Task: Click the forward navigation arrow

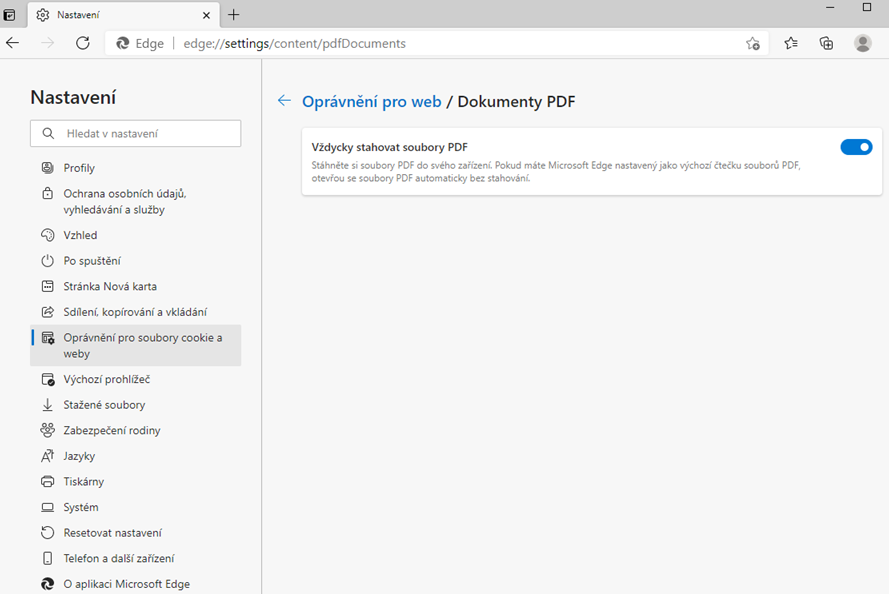Action: pyautogui.click(x=48, y=43)
